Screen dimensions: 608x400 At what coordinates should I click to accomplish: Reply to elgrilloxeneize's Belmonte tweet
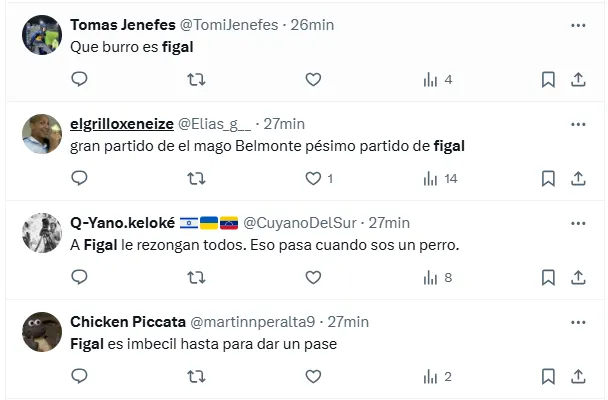coord(80,178)
